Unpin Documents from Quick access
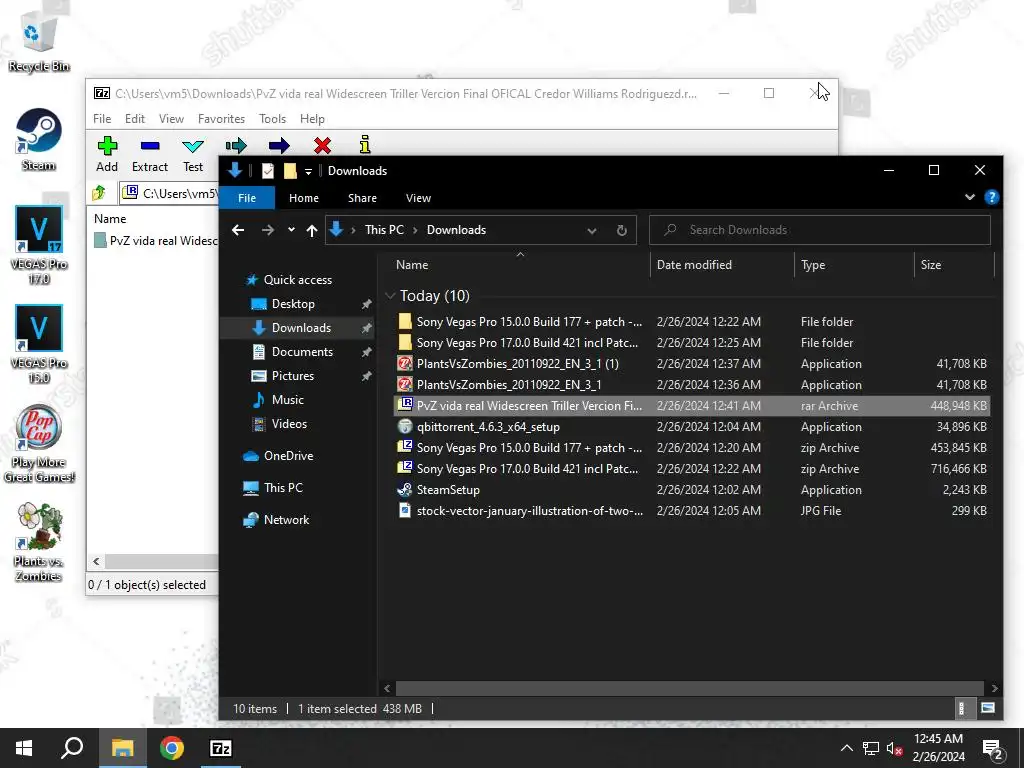 366,352
